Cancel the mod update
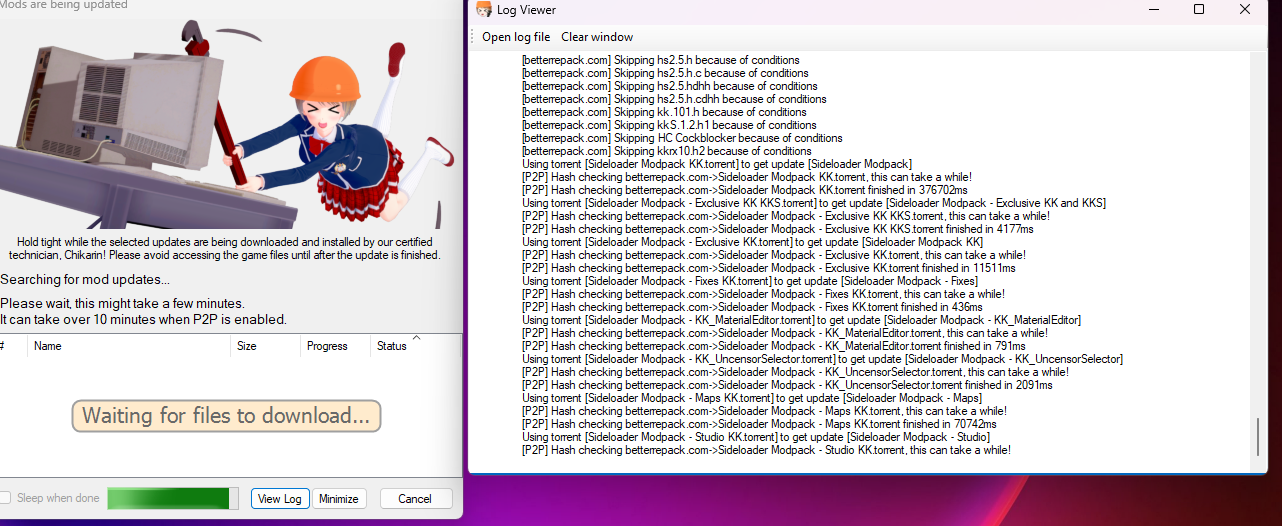This screenshot has width=1282, height=526. (x=415, y=499)
